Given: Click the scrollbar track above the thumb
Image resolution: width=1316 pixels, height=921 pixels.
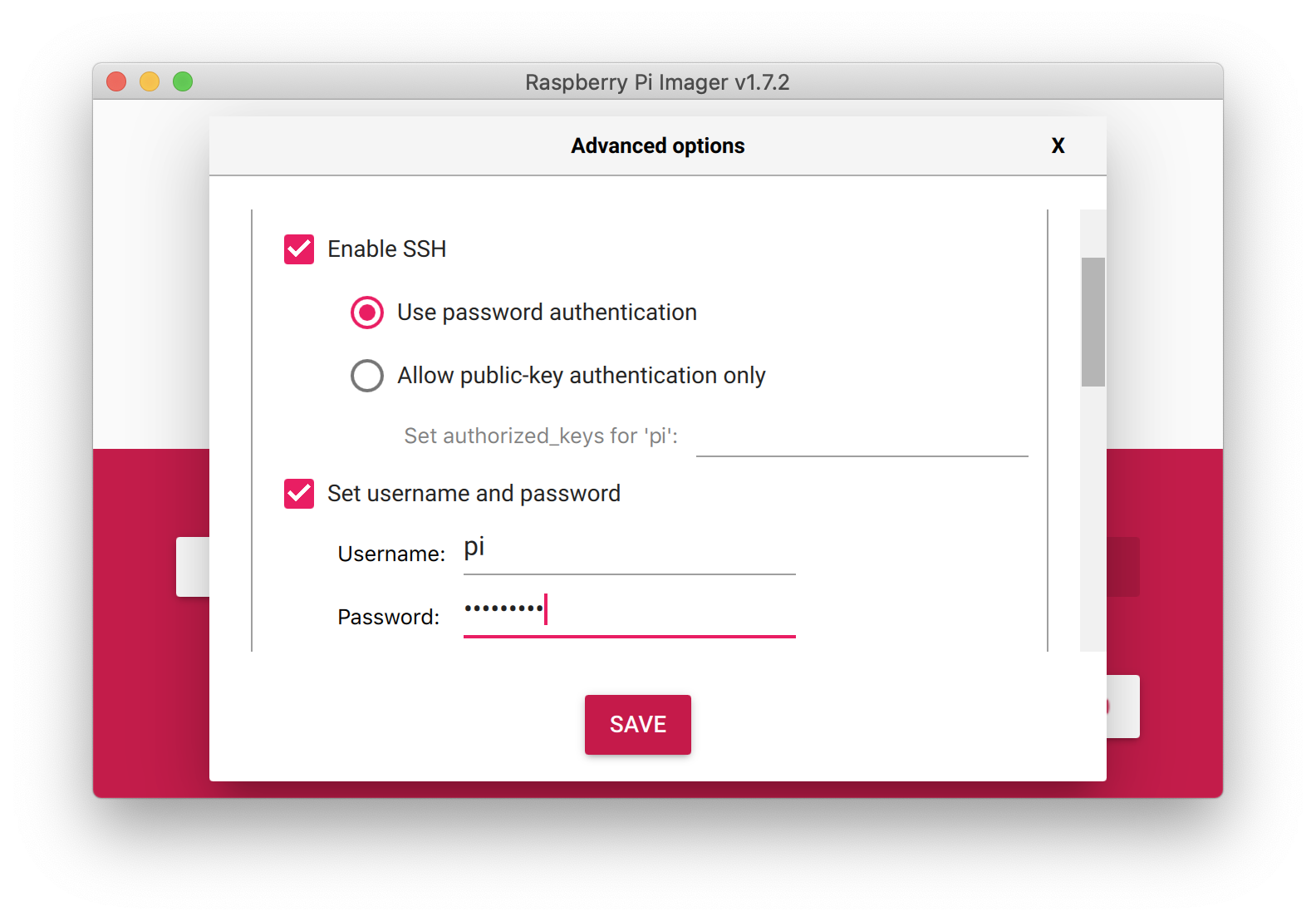Looking at the screenshot, I should point(1093,233).
